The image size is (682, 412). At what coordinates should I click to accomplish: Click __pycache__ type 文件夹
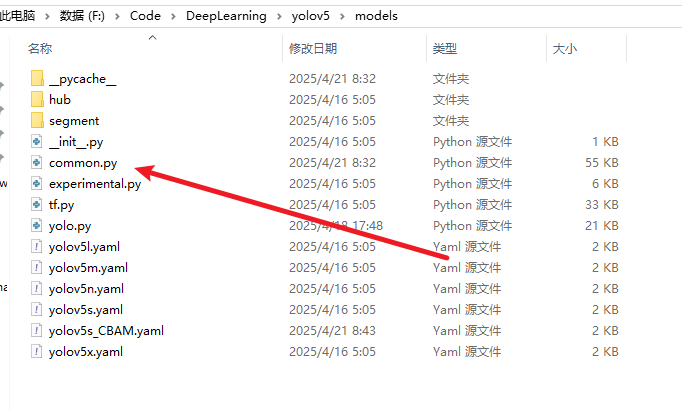click(451, 79)
